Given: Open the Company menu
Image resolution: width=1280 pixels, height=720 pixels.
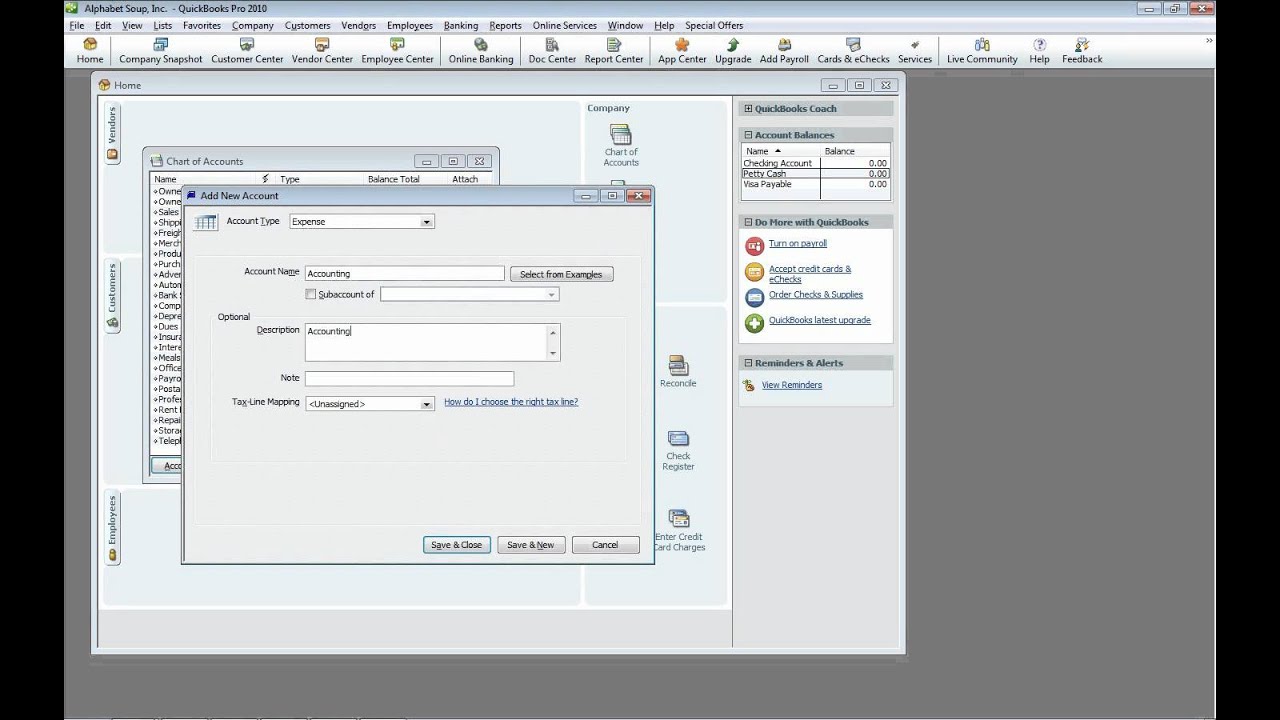Looking at the screenshot, I should pos(253,25).
